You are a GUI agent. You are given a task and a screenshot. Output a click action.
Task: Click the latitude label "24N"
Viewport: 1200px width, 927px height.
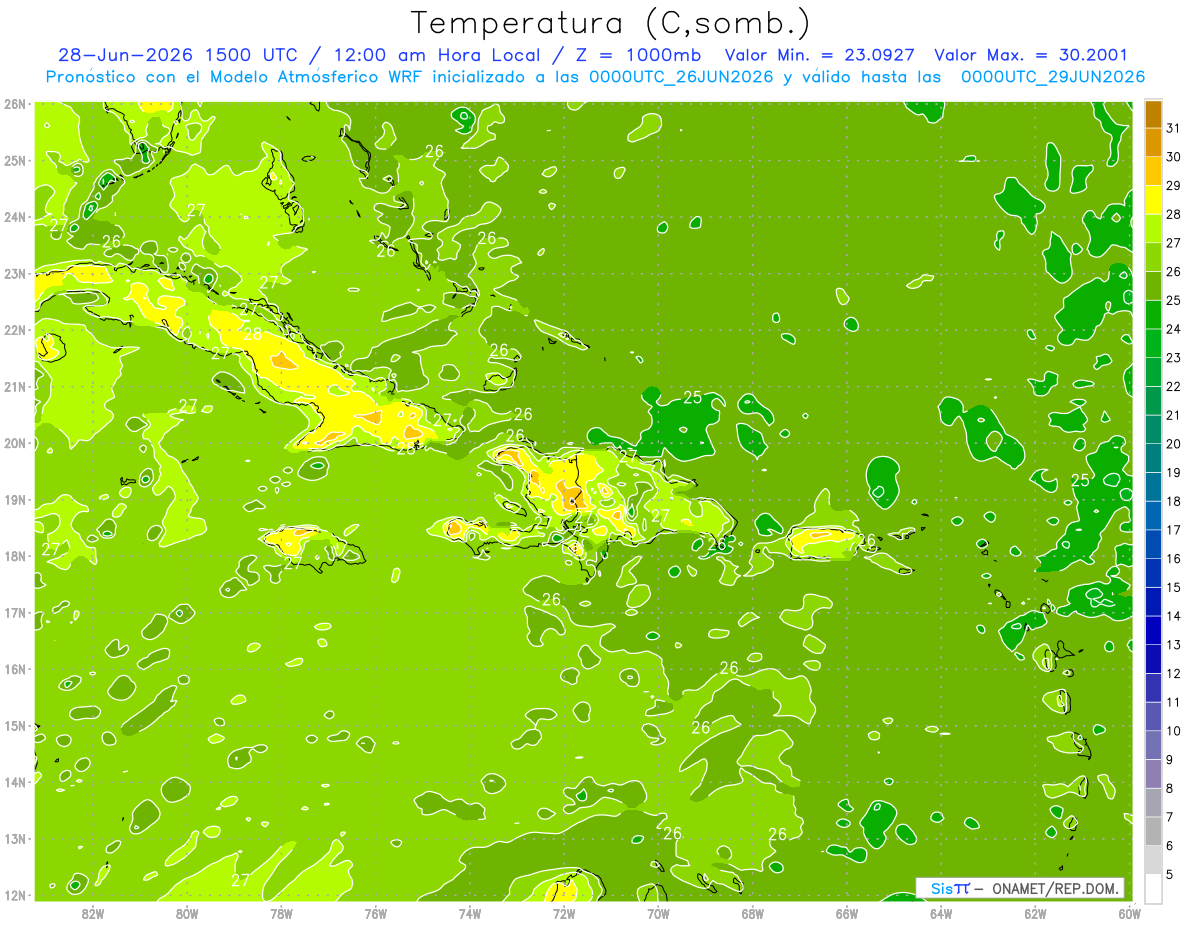click(x=15, y=217)
